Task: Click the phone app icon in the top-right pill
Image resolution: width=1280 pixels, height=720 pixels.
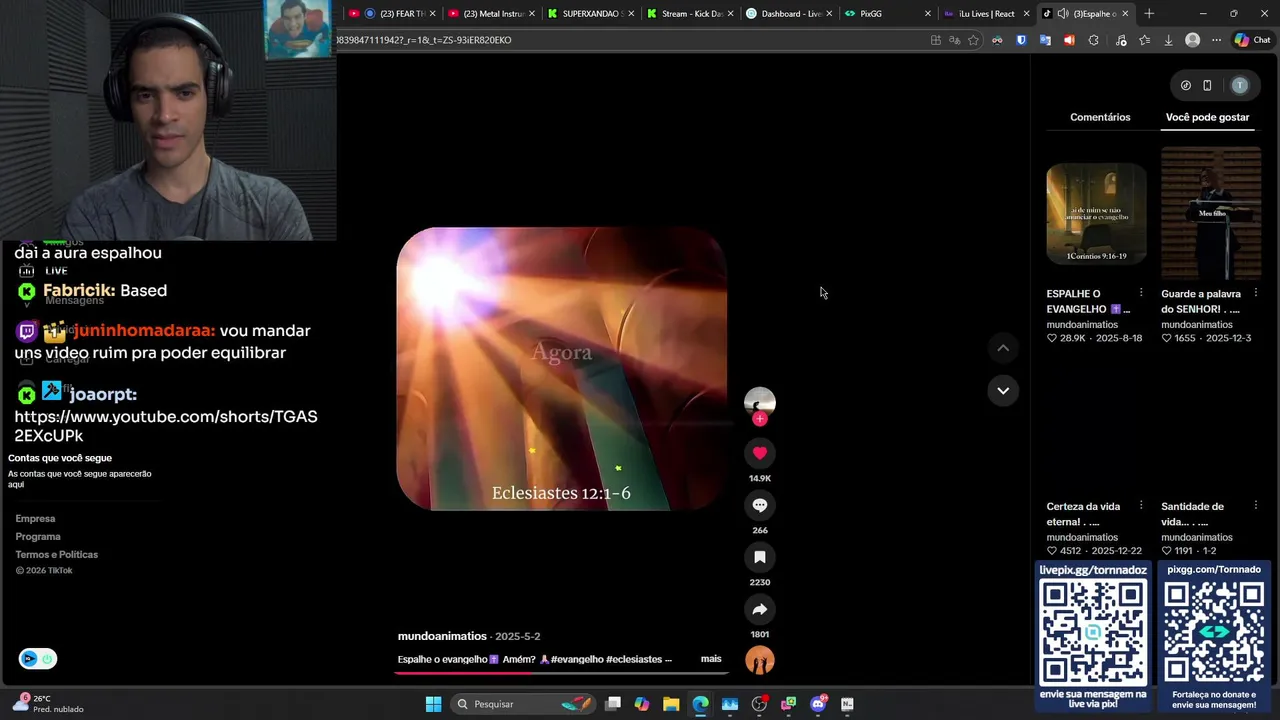Action: 1207,85
